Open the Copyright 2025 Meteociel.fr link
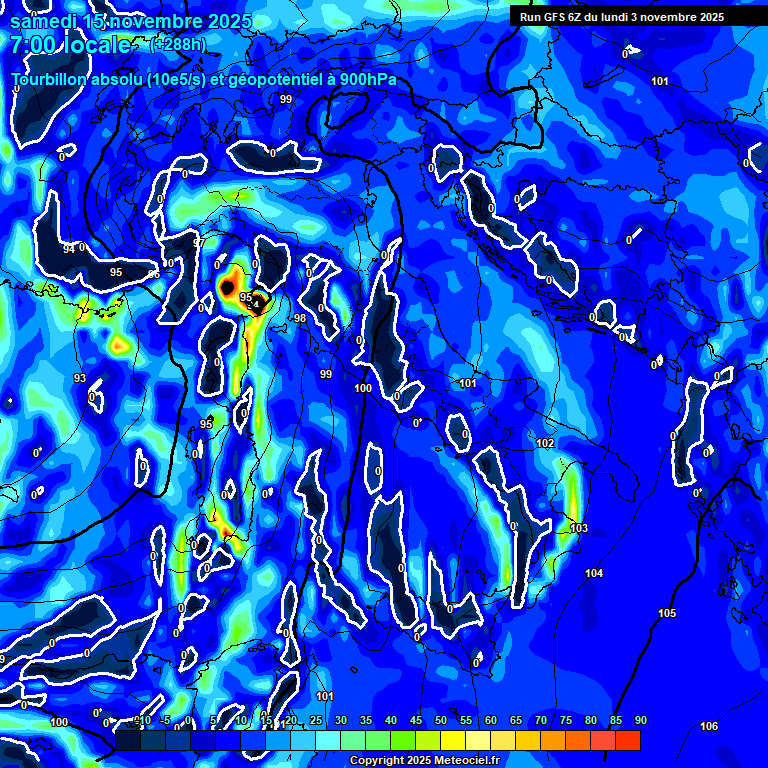This screenshot has height=768, width=768. tap(424, 760)
